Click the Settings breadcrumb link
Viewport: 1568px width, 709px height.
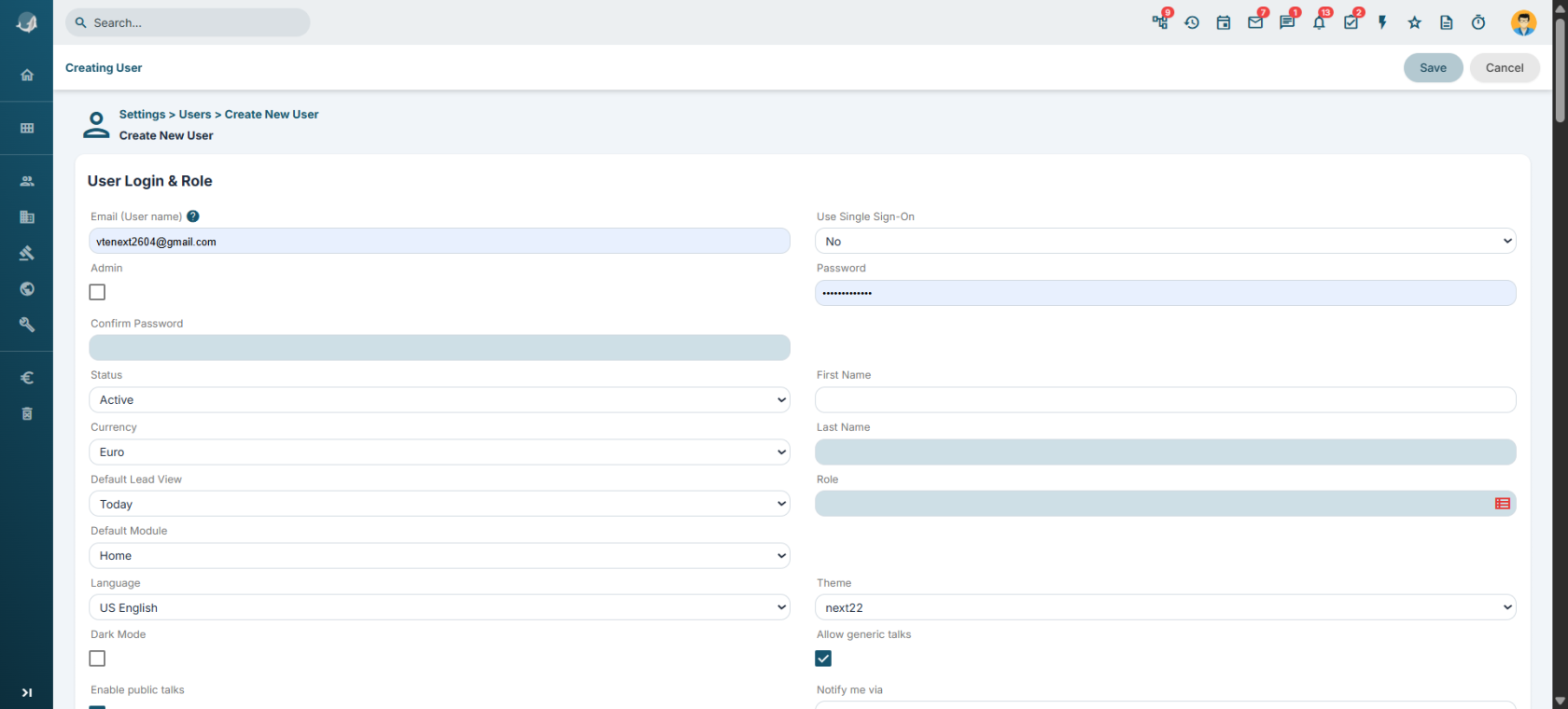point(142,114)
